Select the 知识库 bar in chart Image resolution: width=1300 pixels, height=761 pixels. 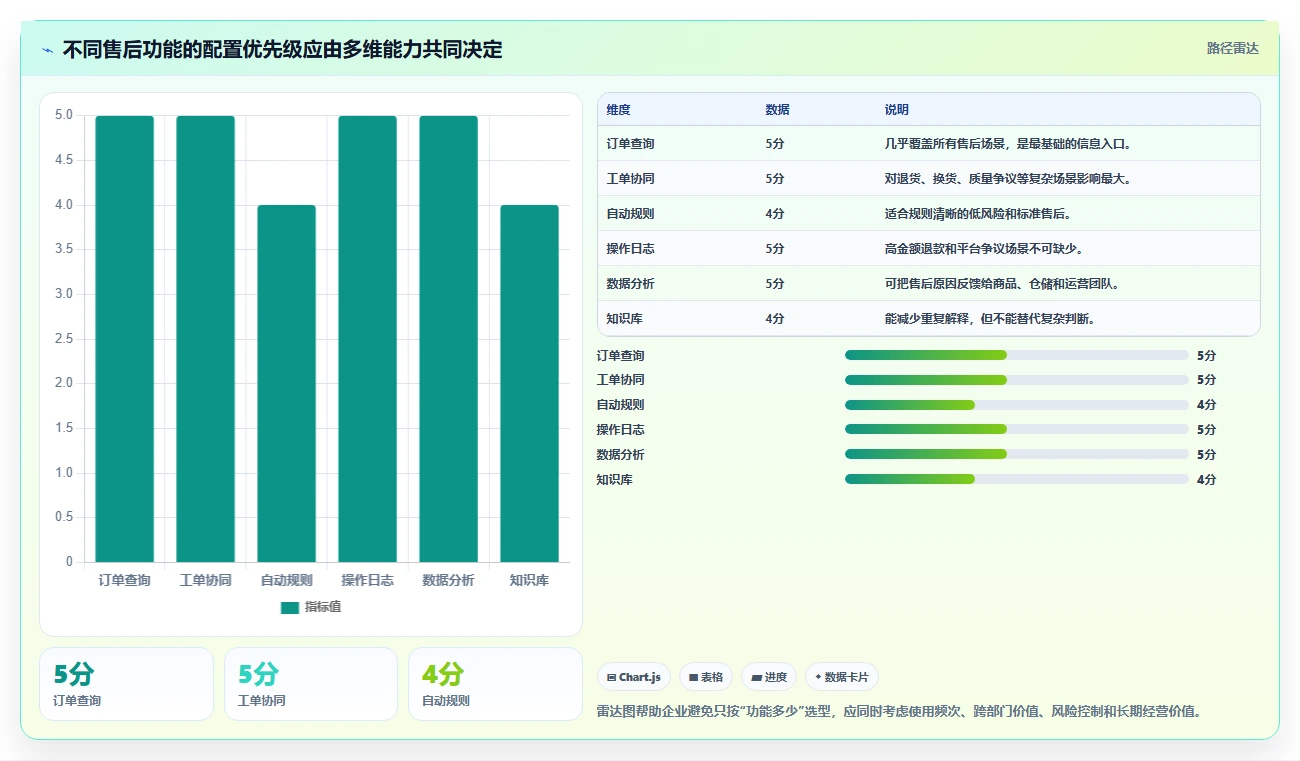pos(529,384)
